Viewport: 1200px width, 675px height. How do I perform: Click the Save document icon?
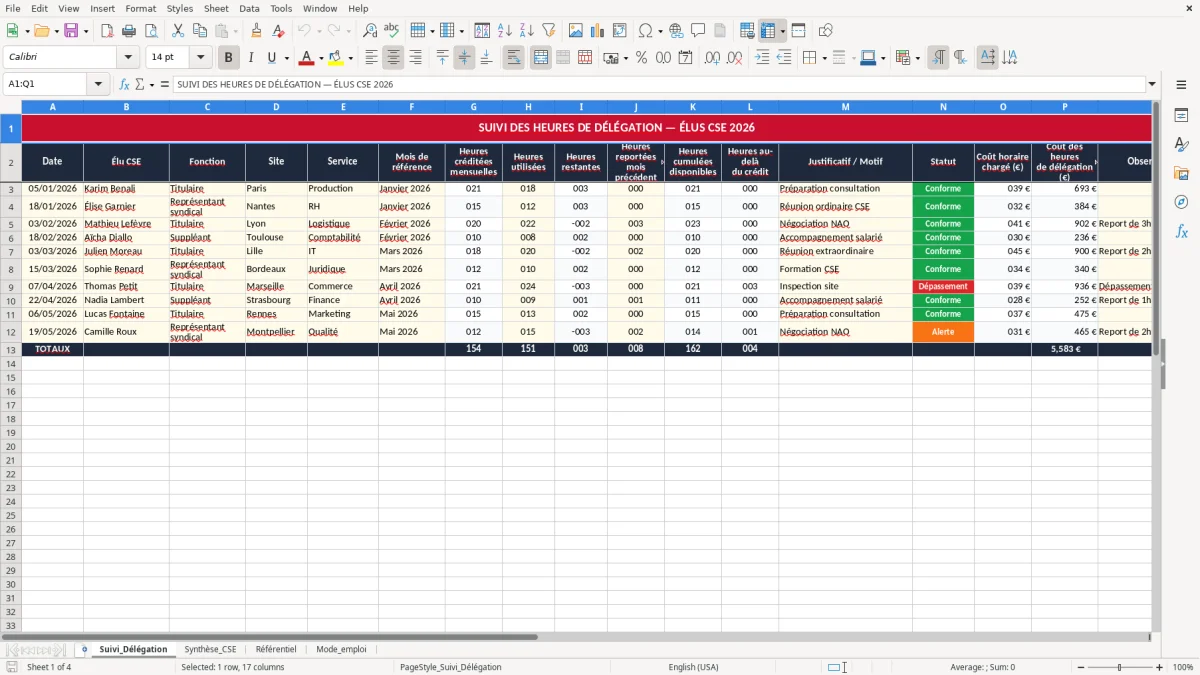click(x=71, y=31)
